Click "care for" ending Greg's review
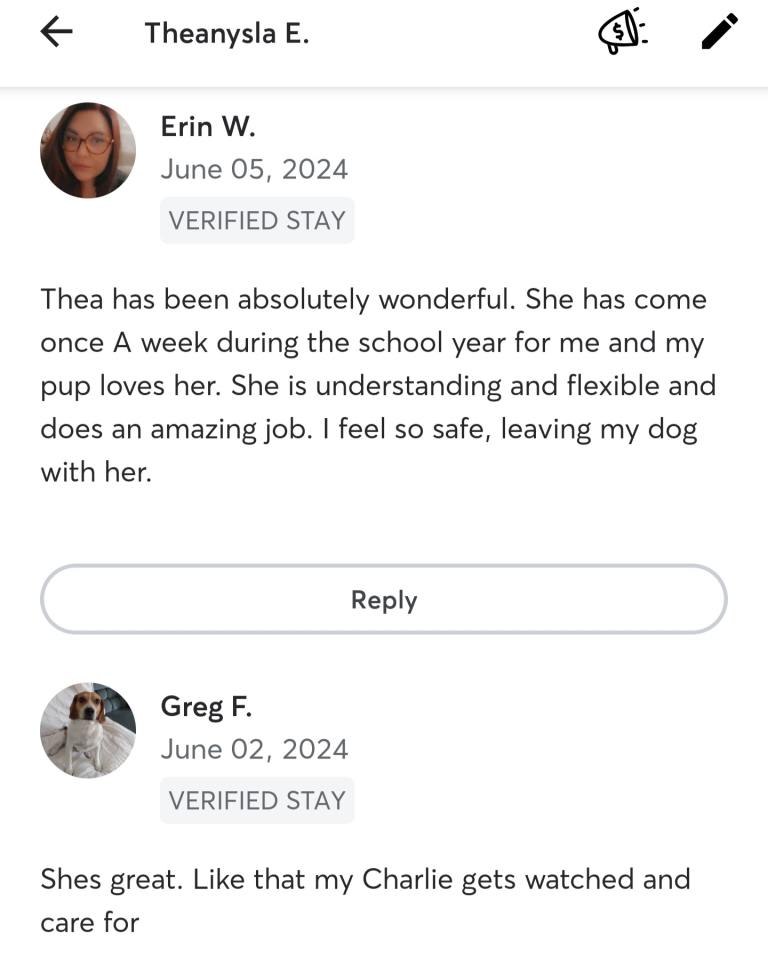This screenshot has width=768, height=973. (89, 922)
